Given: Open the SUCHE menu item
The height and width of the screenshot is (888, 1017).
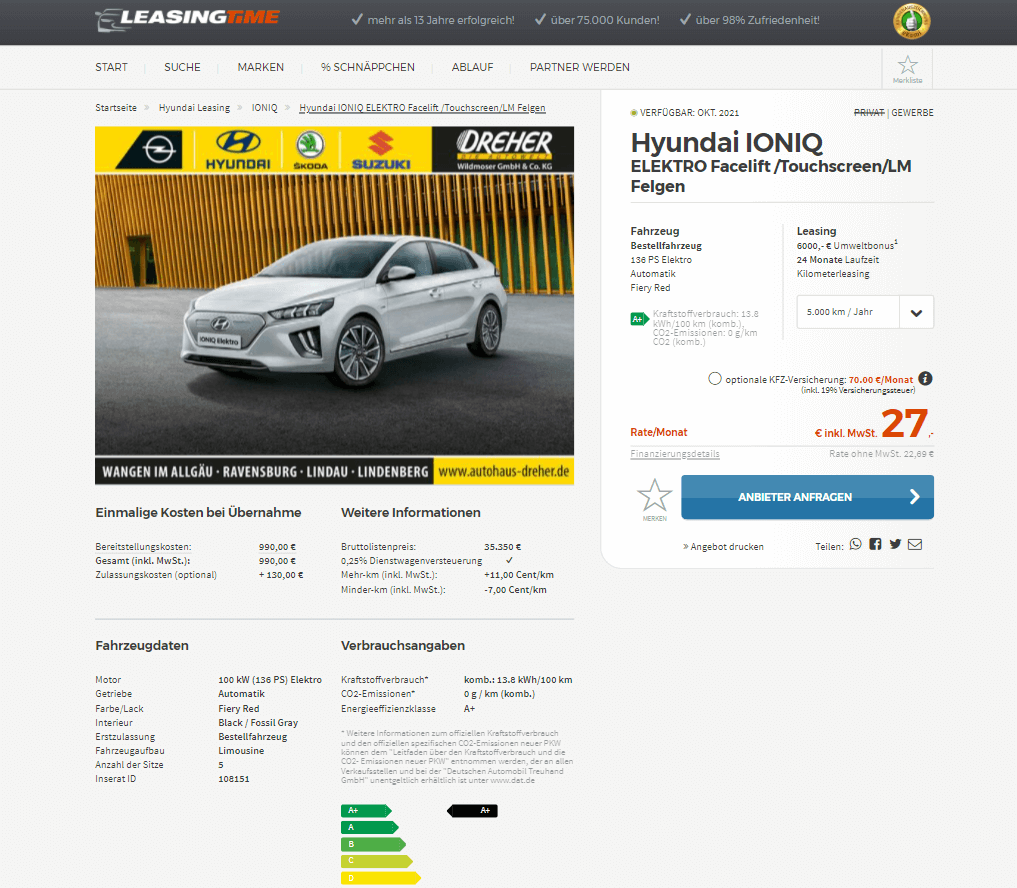Looking at the screenshot, I should (x=182, y=67).
